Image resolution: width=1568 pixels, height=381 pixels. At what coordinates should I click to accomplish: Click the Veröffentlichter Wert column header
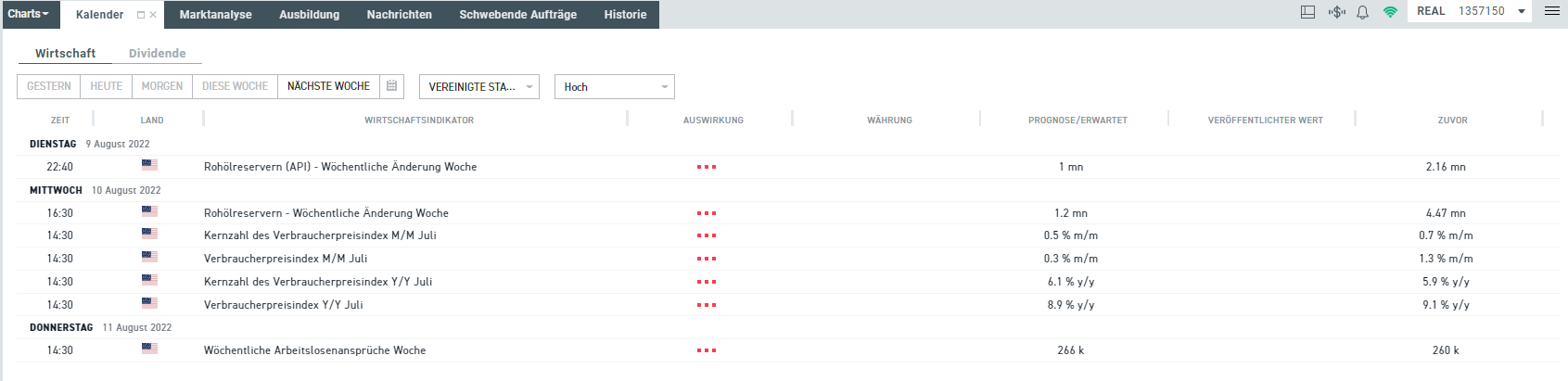tap(1266, 121)
